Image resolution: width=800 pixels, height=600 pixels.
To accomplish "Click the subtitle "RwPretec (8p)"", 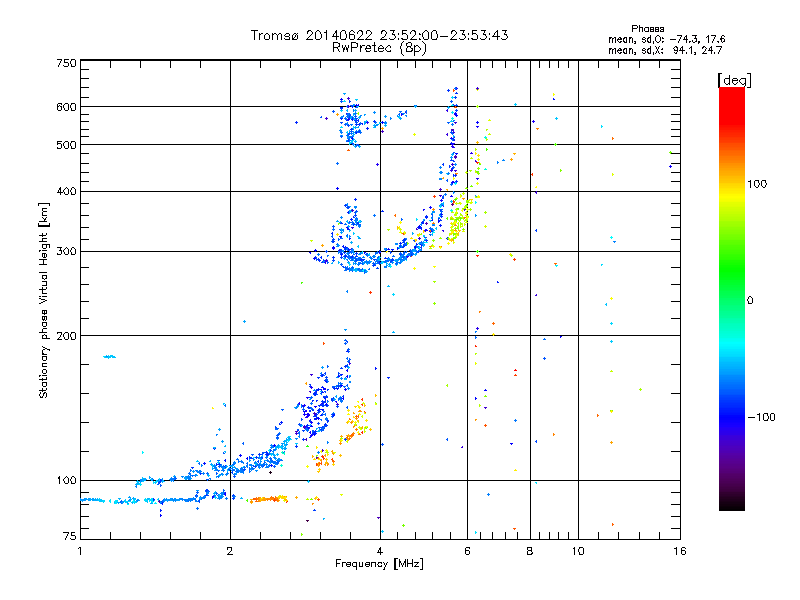I will coord(379,48).
